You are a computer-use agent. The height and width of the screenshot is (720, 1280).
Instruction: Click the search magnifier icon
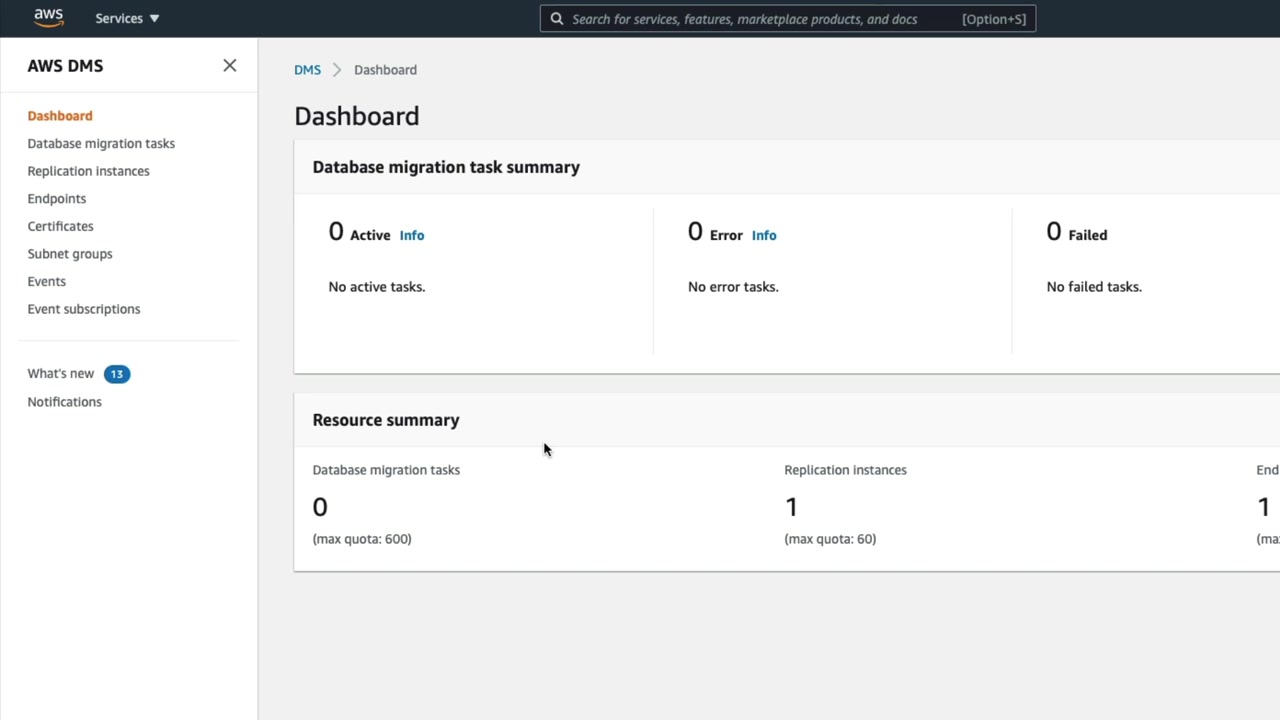[557, 19]
